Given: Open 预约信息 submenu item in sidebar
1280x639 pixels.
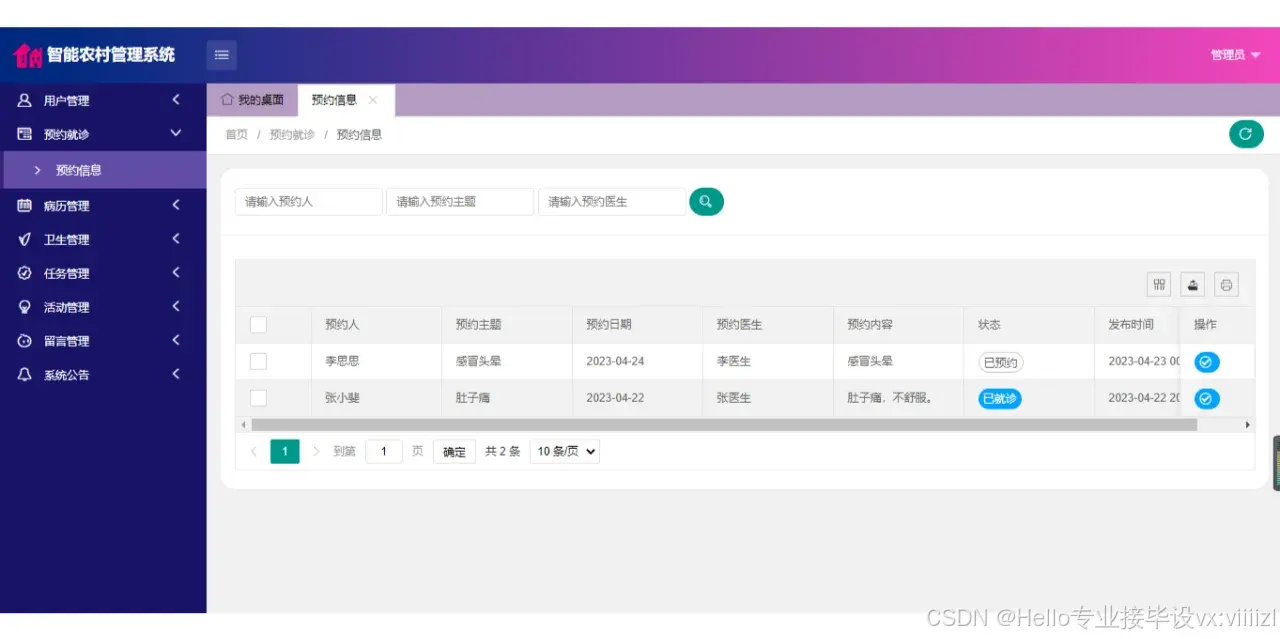Looking at the screenshot, I should coord(103,170).
